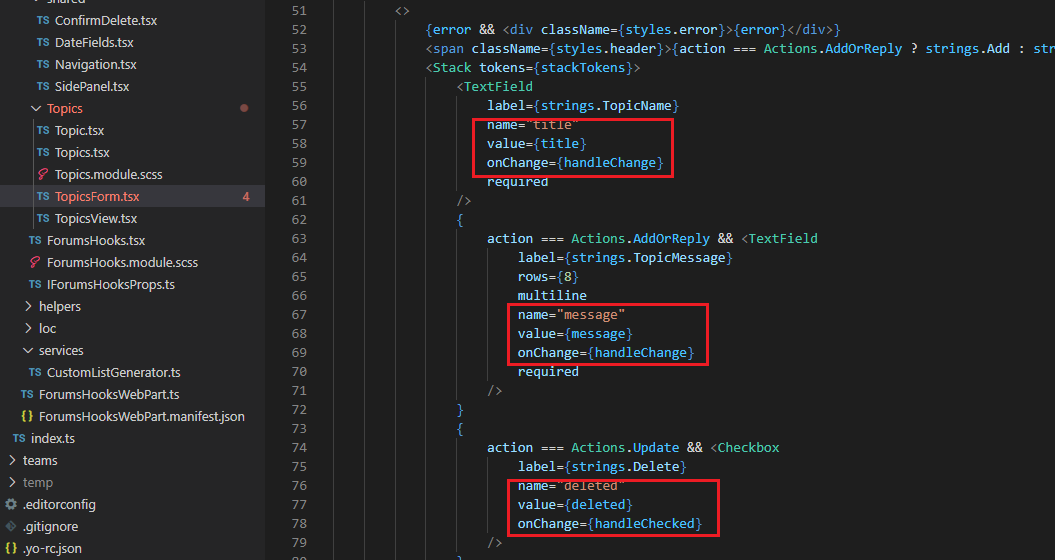Click the SCSS icon beside Topics.module.scss
Image resolution: width=1055 pixels, height=560 pixels.
pyautogui.click(x=42, y=175)
